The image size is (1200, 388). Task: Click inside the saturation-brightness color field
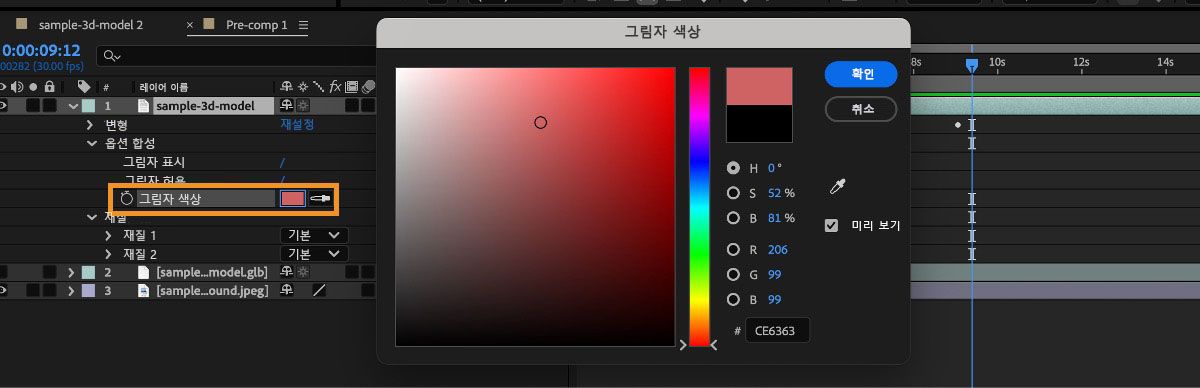click(535, 206)
